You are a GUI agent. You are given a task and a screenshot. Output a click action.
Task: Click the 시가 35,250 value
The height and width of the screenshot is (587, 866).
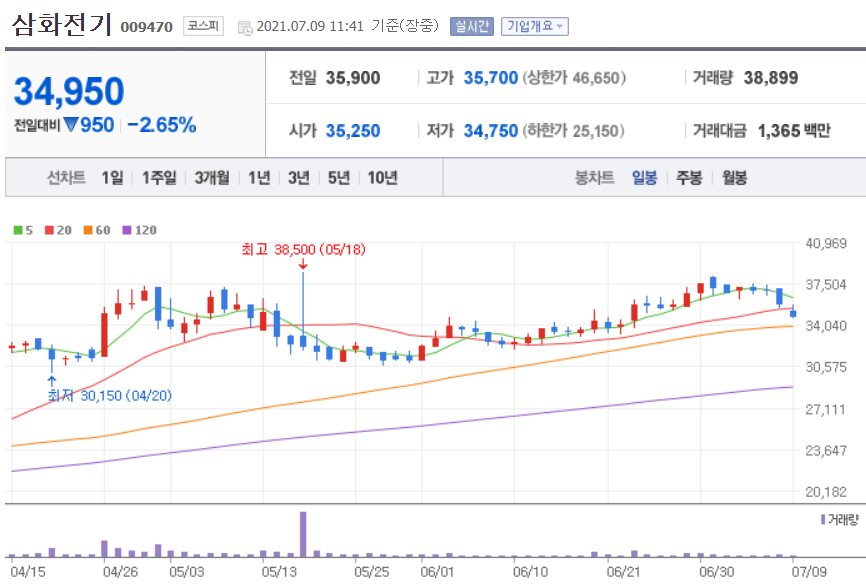coord(352,131)
